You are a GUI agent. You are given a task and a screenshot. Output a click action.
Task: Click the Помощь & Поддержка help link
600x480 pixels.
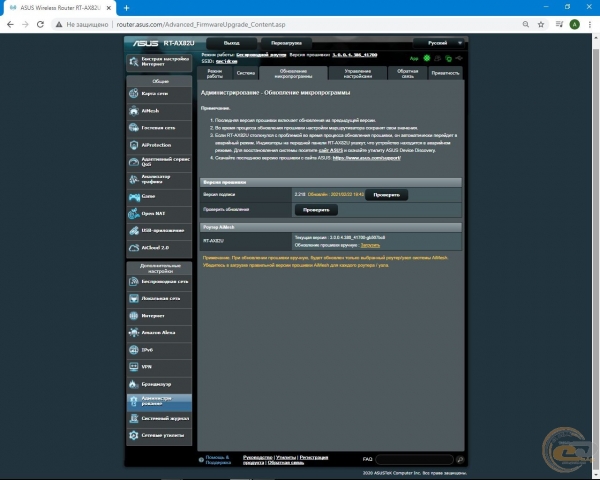click(x=218, y=460)
